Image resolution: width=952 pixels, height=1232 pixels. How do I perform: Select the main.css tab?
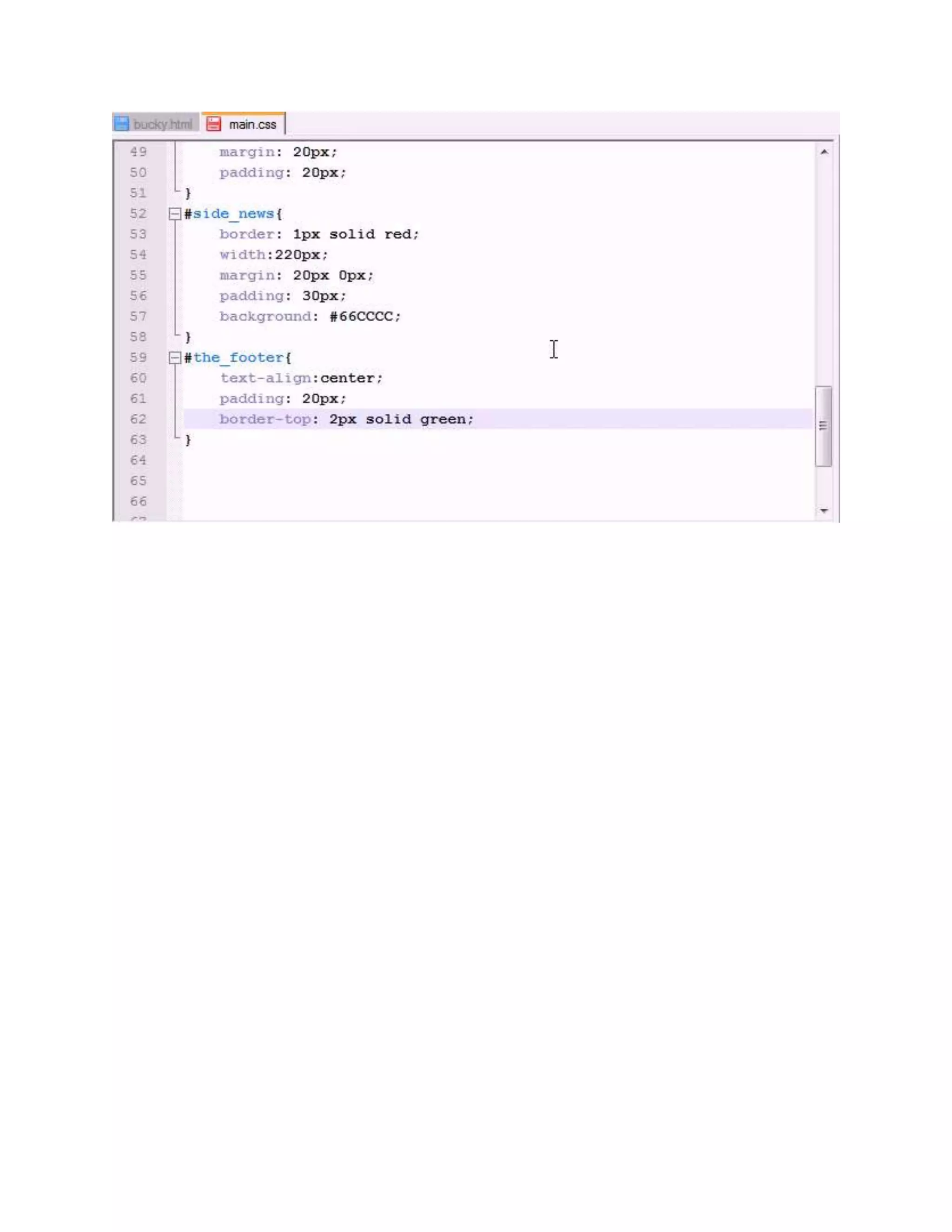point(244,124)
